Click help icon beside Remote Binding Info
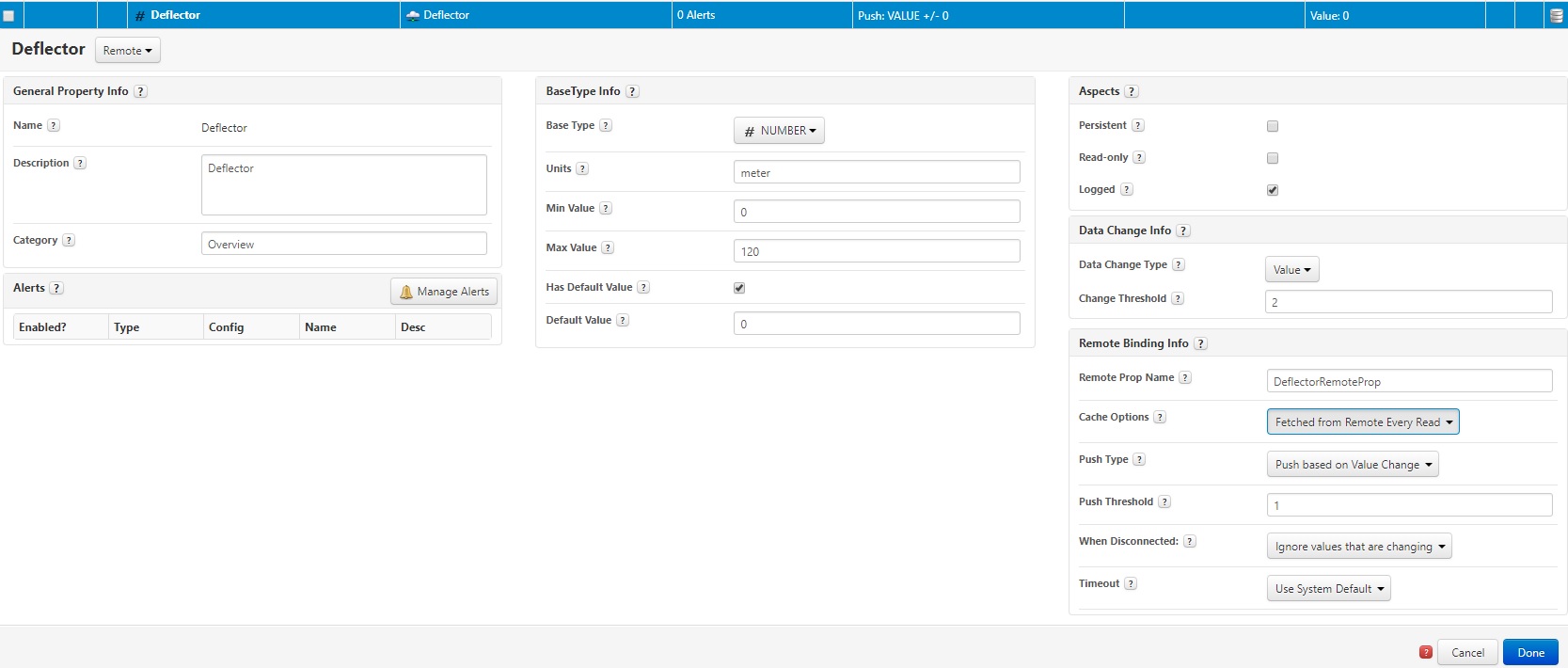 tap(1200, 343)
